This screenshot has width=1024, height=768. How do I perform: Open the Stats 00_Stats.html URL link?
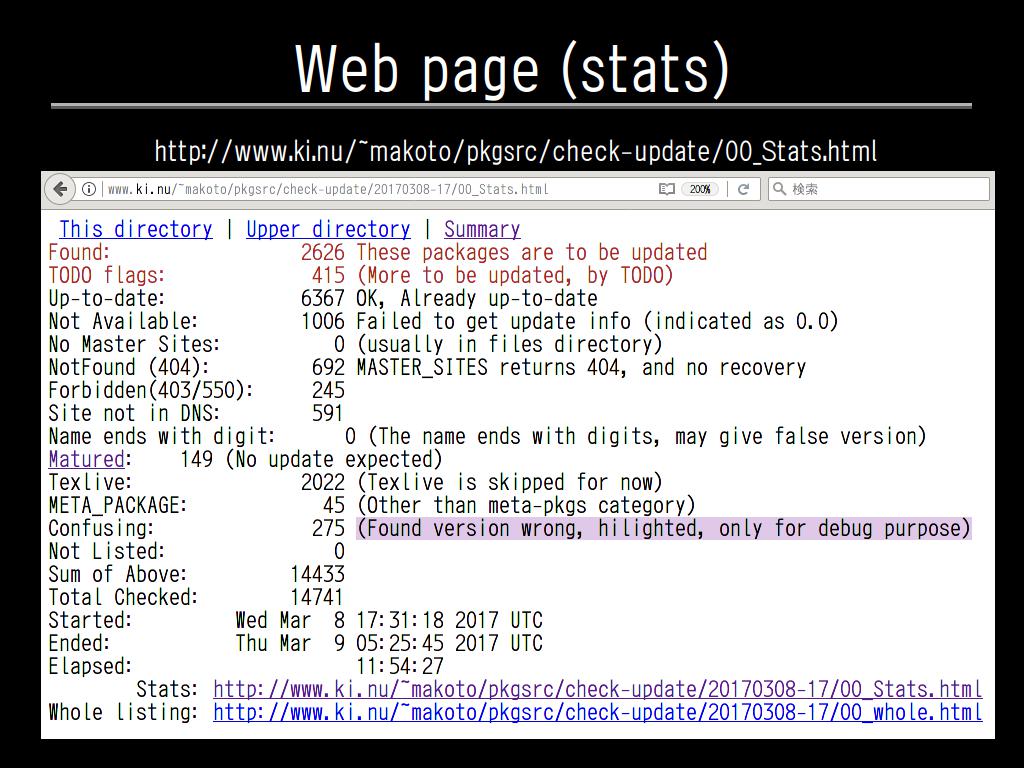point(597,690)
